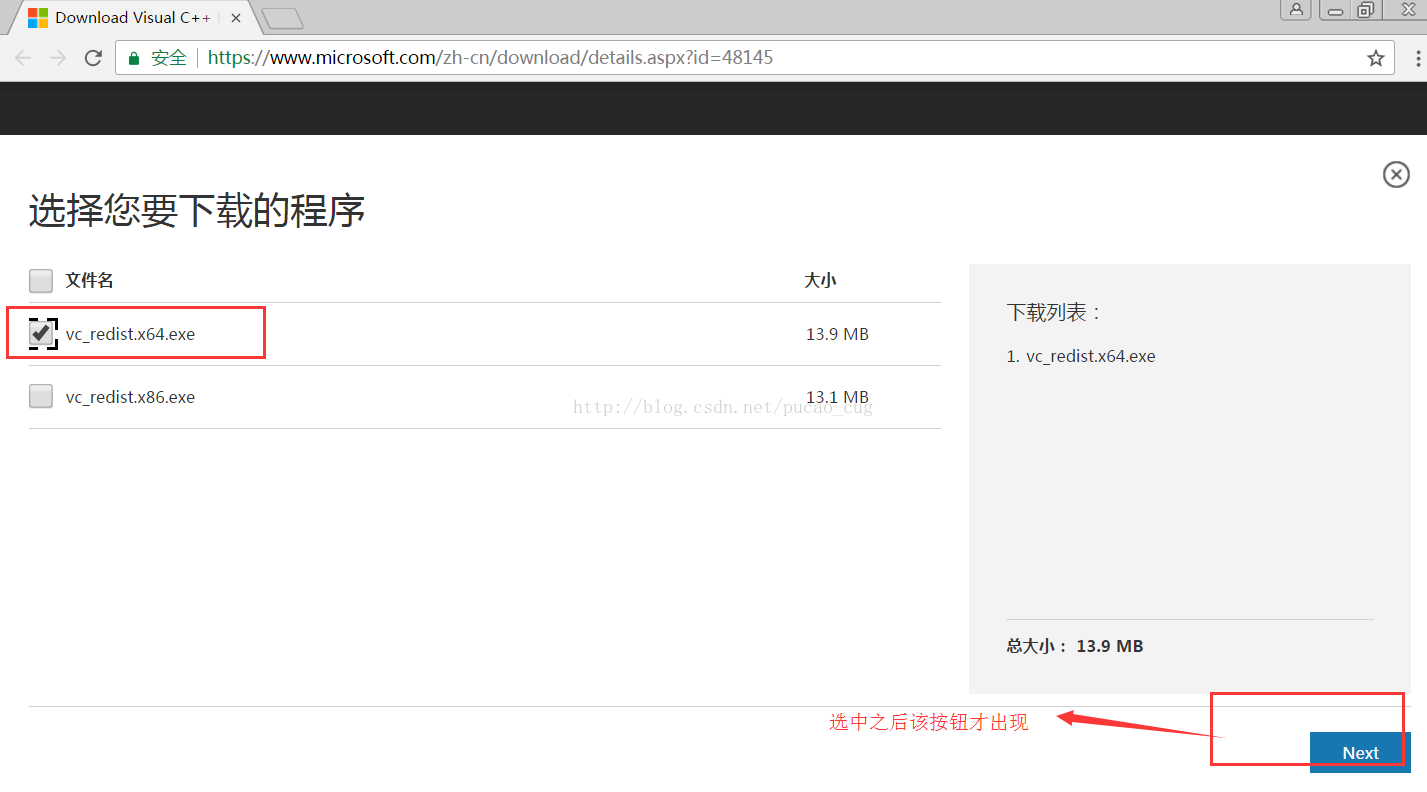Click the 选择您要下载的程序 heading
The width and height of the screenshot is (1427, 792).
197,211
